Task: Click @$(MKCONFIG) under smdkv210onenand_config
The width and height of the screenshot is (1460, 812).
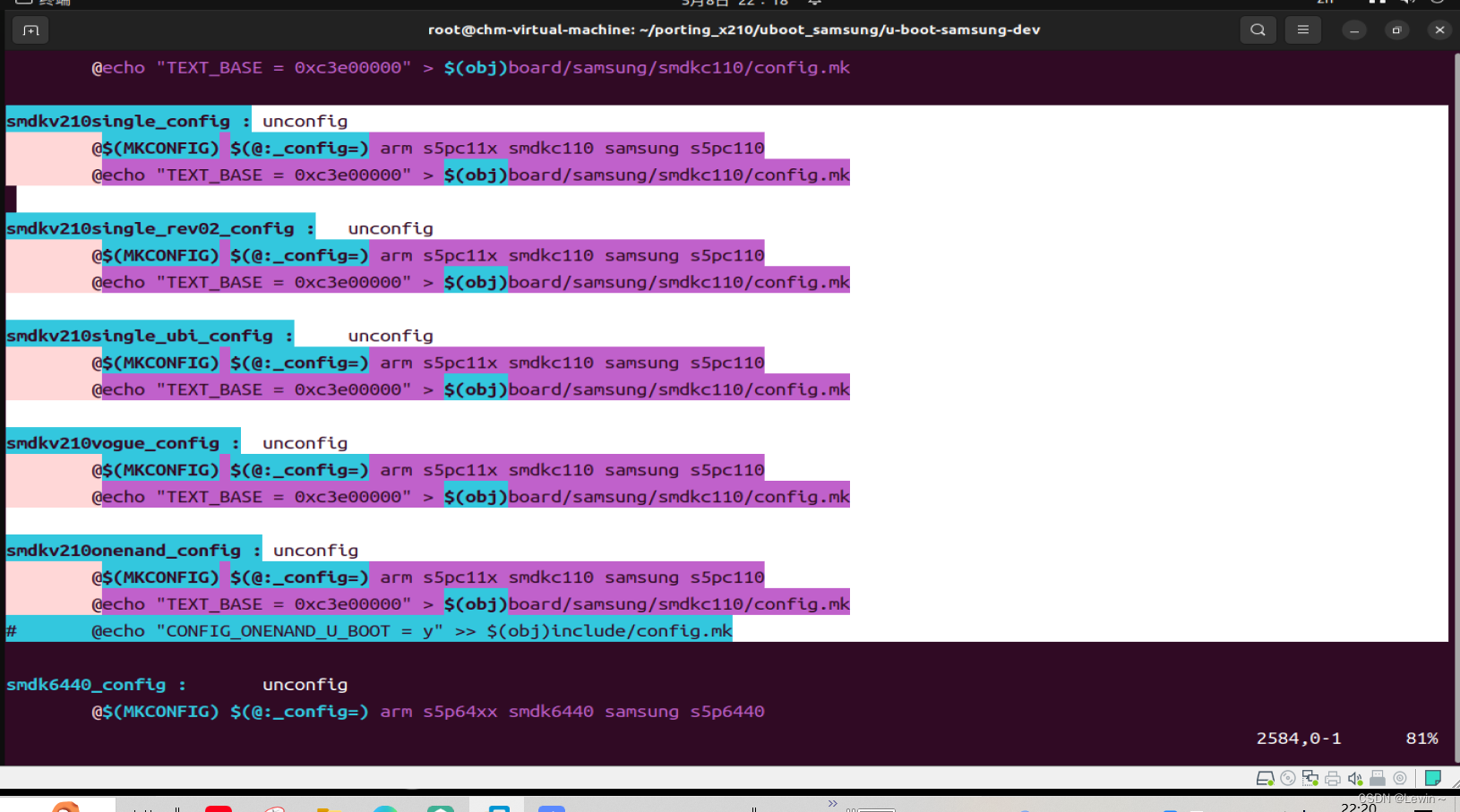Action: [x=155, y=577]
